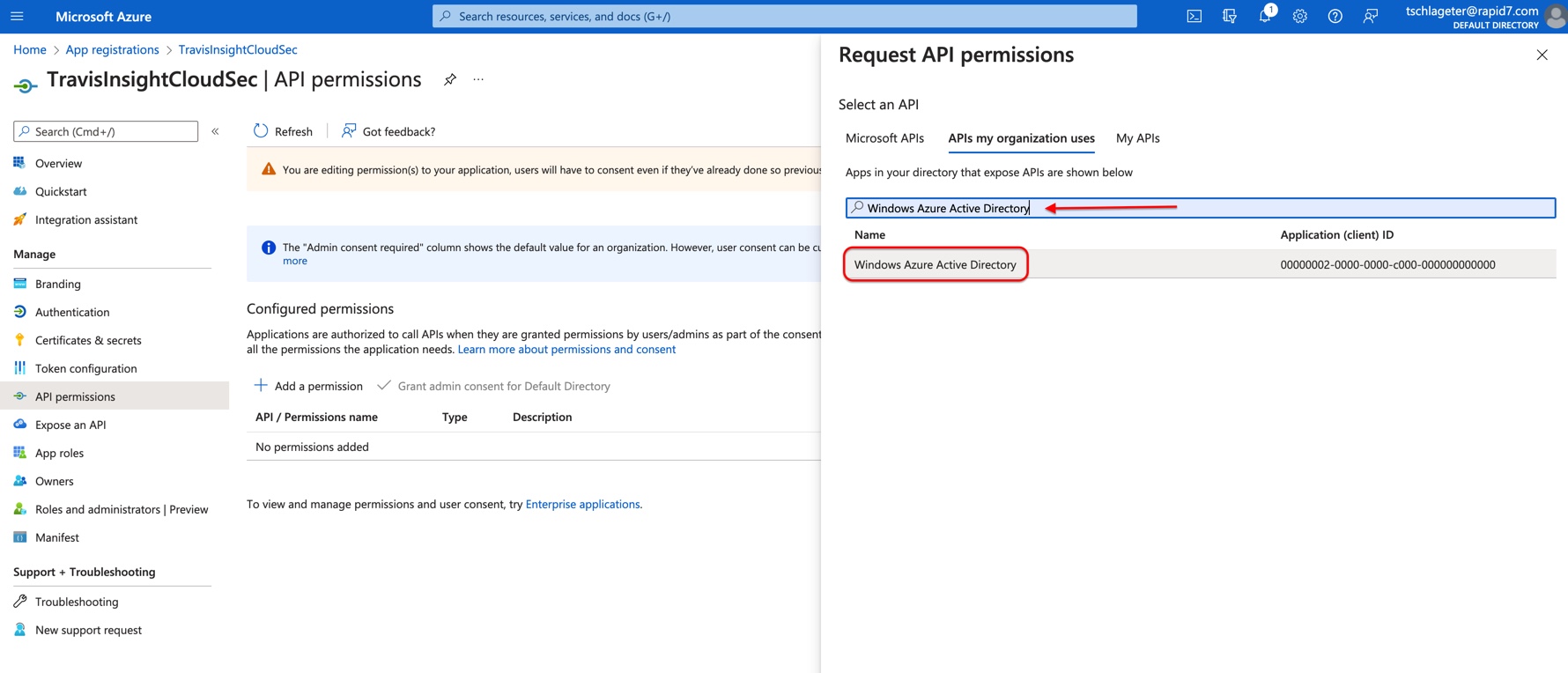Collapse the left navigation with chevrons

pos(215,131)
